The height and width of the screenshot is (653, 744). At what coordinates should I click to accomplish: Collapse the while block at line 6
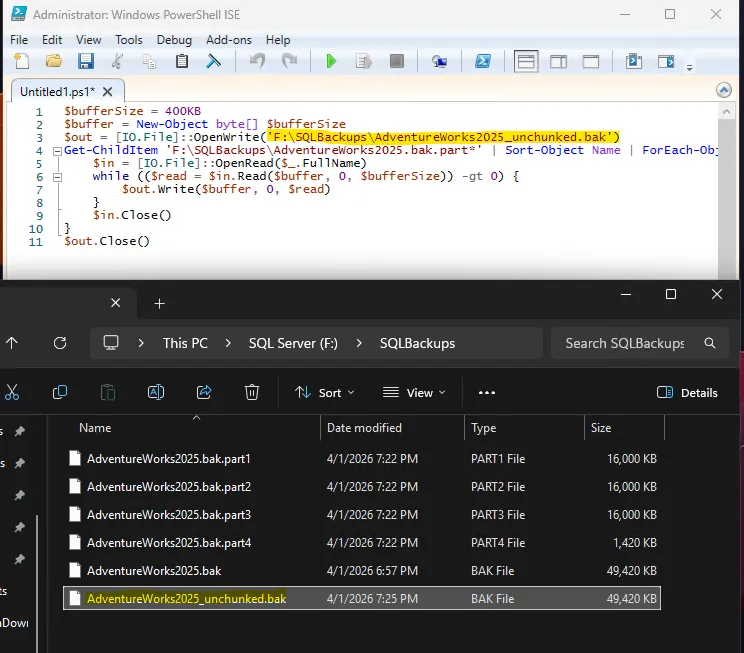[57, 177]
